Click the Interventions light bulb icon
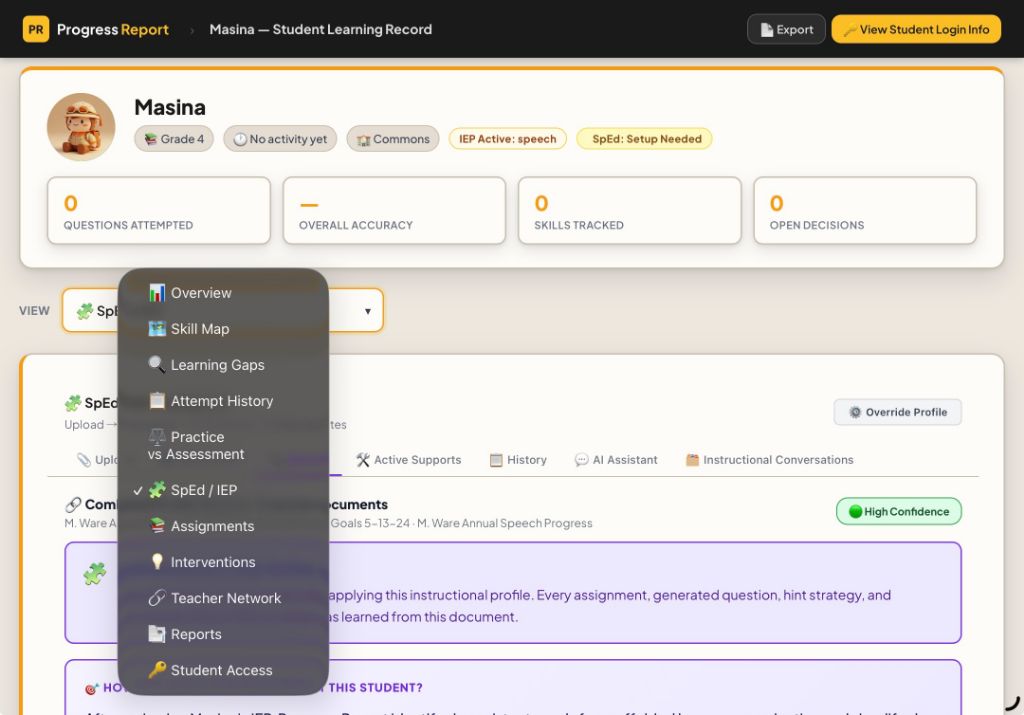Screen dimensions: 1024x715 point(157,562)
